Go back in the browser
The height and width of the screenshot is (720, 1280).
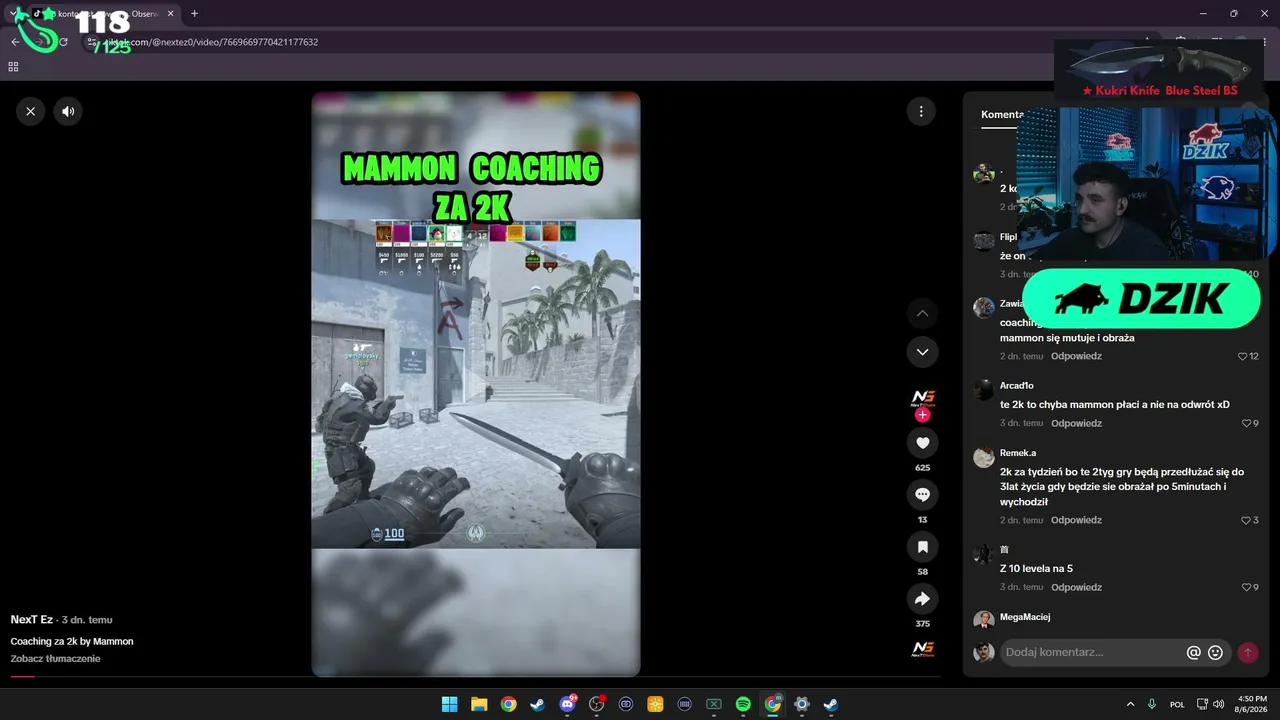click(15, 42)
